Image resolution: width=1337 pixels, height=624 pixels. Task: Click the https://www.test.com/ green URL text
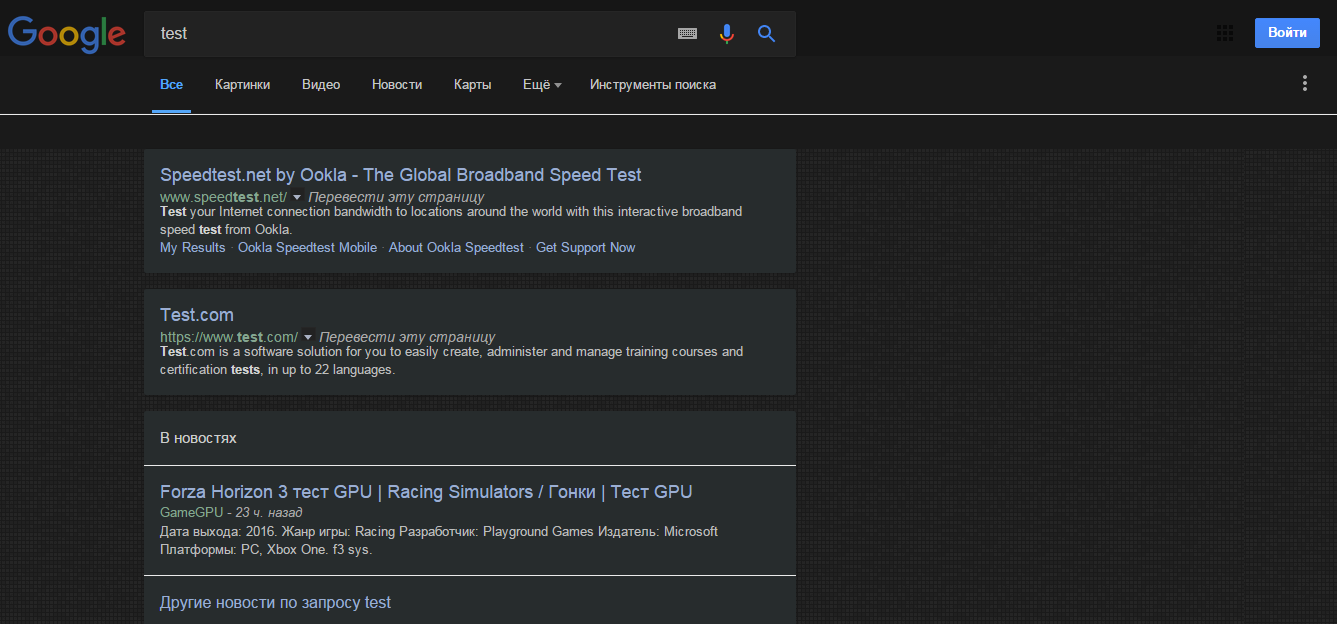coord(229,337)
